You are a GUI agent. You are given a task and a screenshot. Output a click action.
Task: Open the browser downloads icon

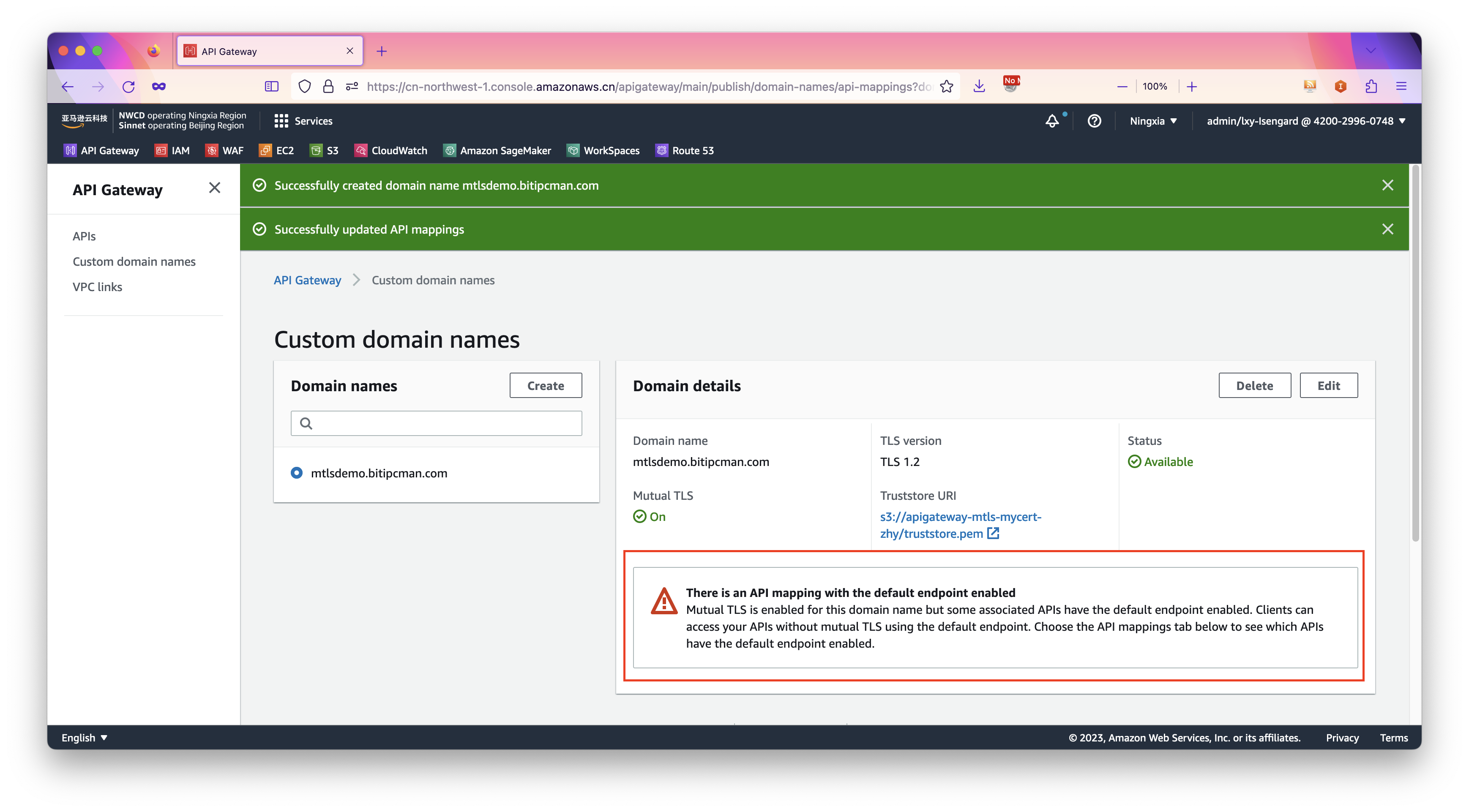[x=979, y=87]
